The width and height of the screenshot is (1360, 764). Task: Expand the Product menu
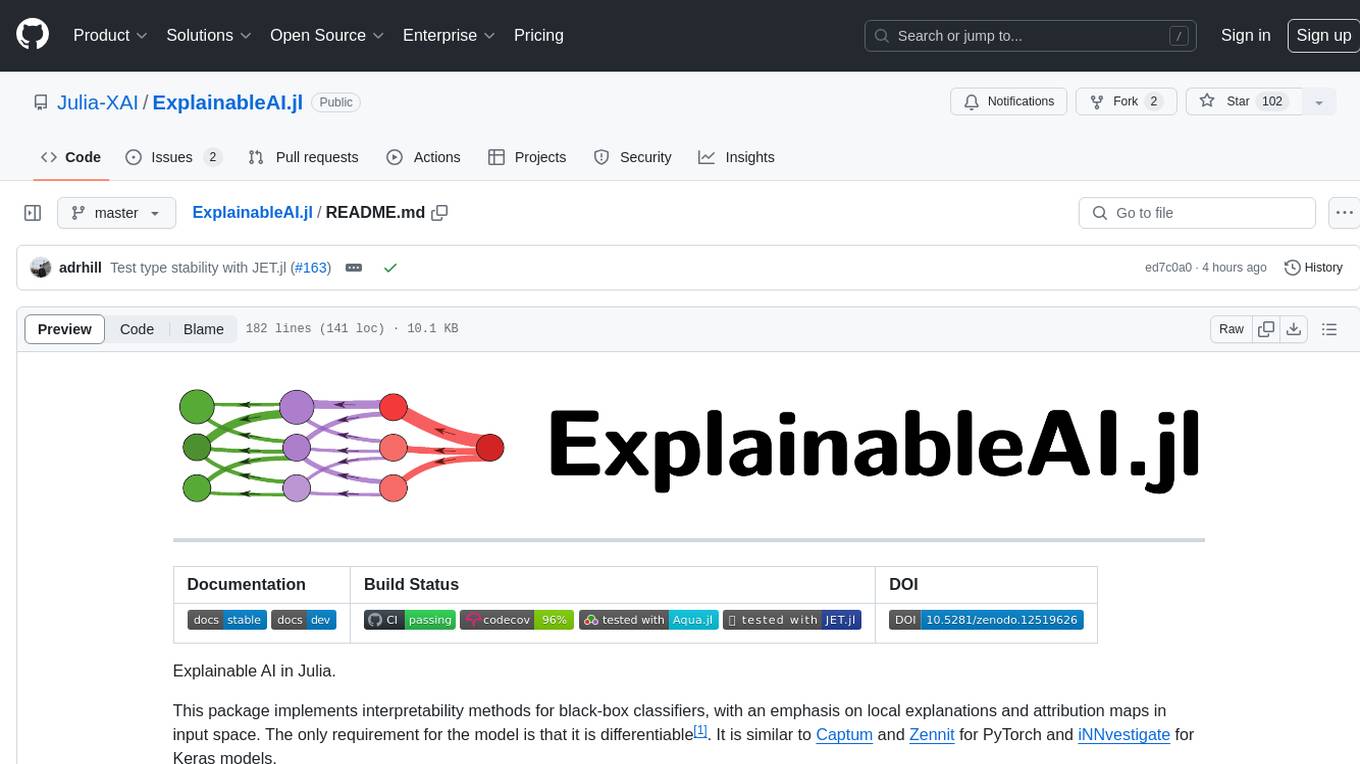click(x=110, y=35)
